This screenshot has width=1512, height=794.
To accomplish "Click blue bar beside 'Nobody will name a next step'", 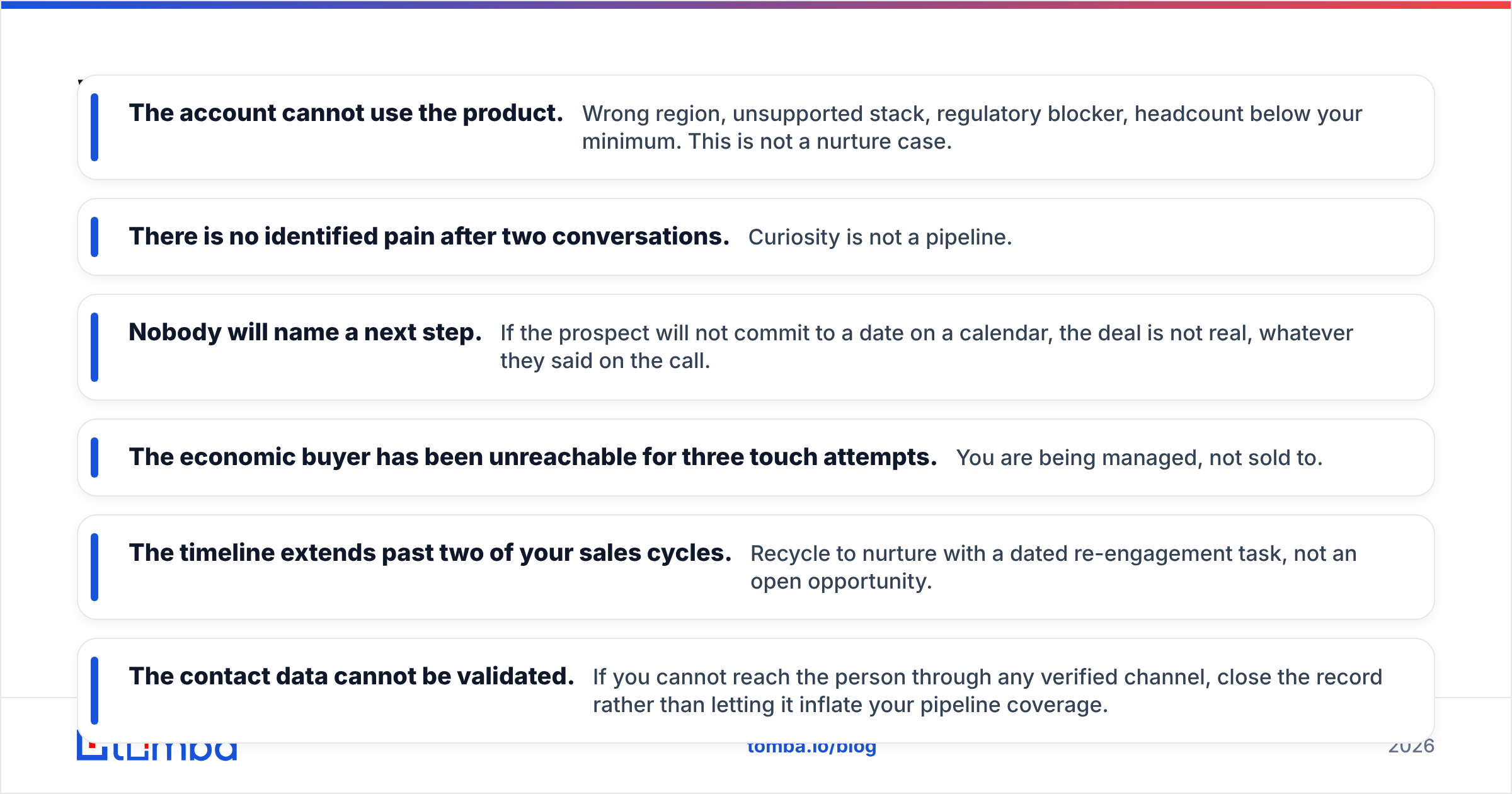I will [x=94, y=347].
